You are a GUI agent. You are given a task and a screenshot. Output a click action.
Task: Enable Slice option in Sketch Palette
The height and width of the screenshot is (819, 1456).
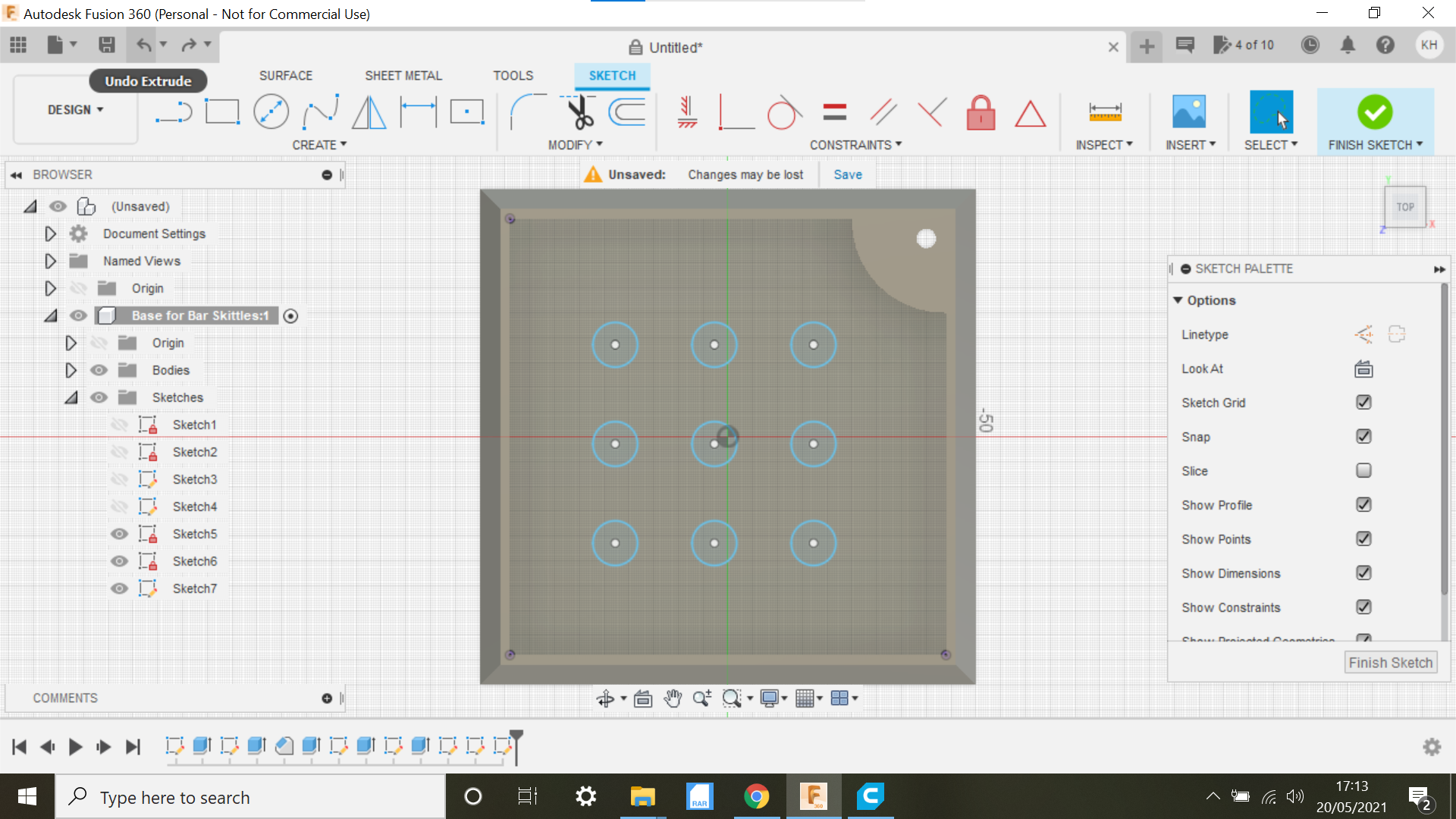point(1362,470)
